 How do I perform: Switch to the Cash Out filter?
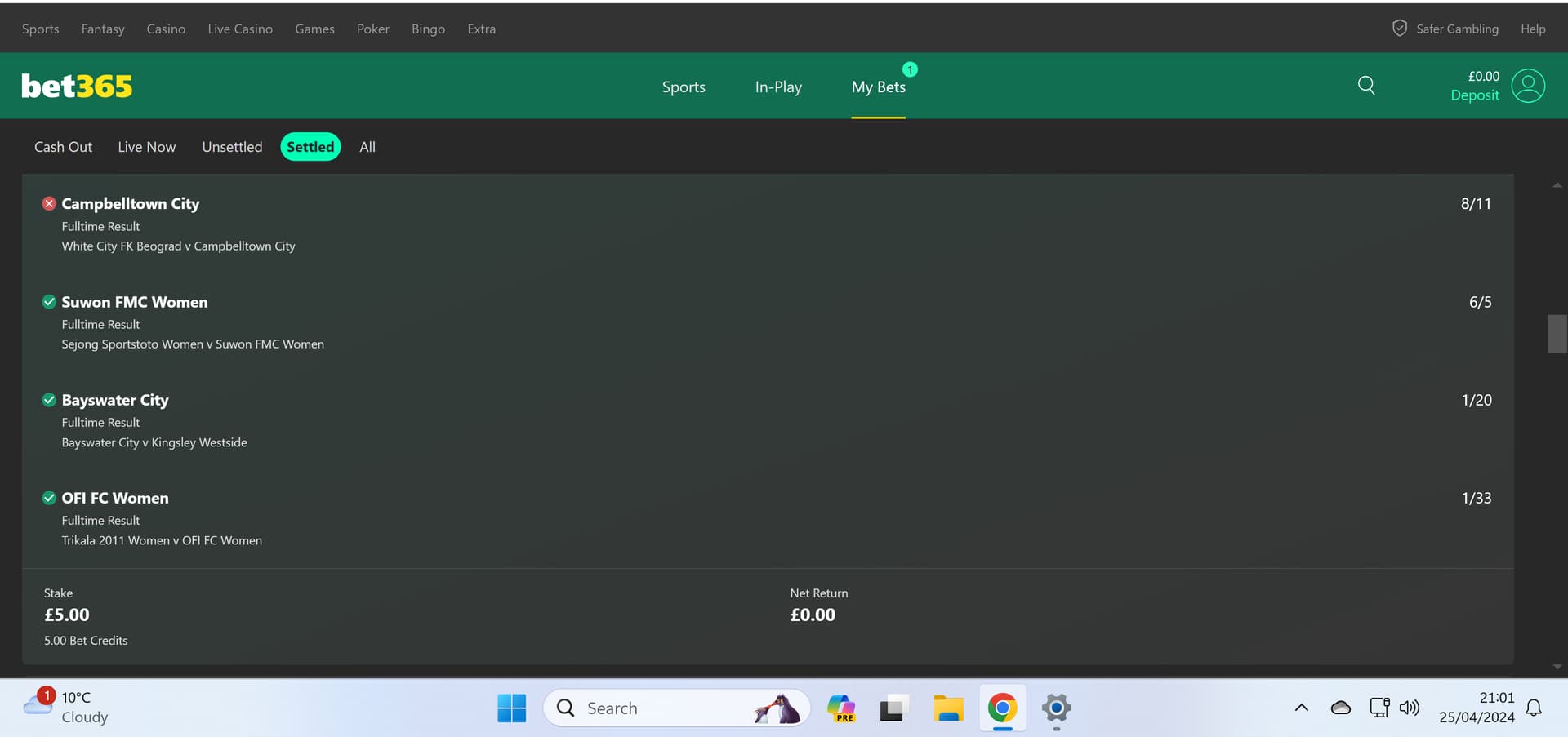(63, 147)
